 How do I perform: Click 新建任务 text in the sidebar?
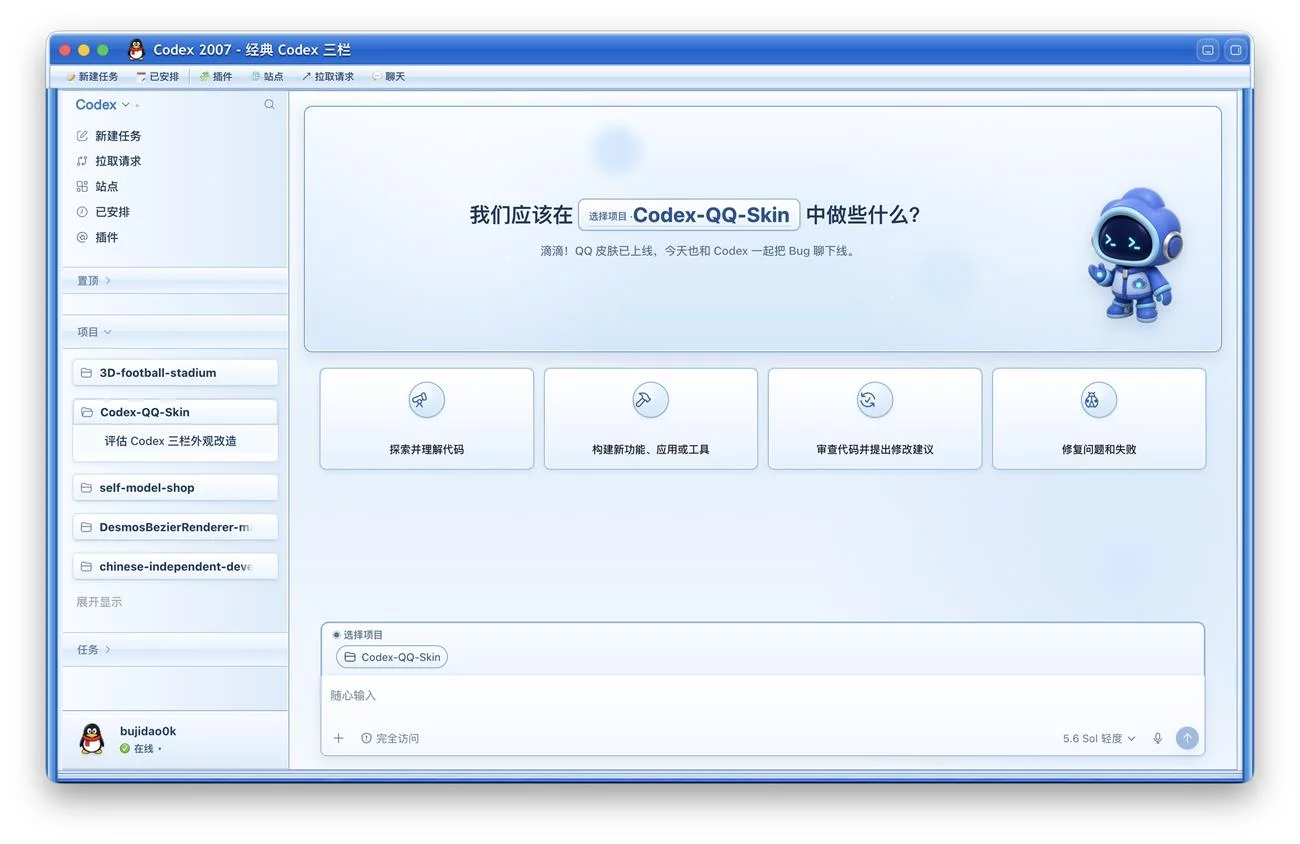point(118,136)
